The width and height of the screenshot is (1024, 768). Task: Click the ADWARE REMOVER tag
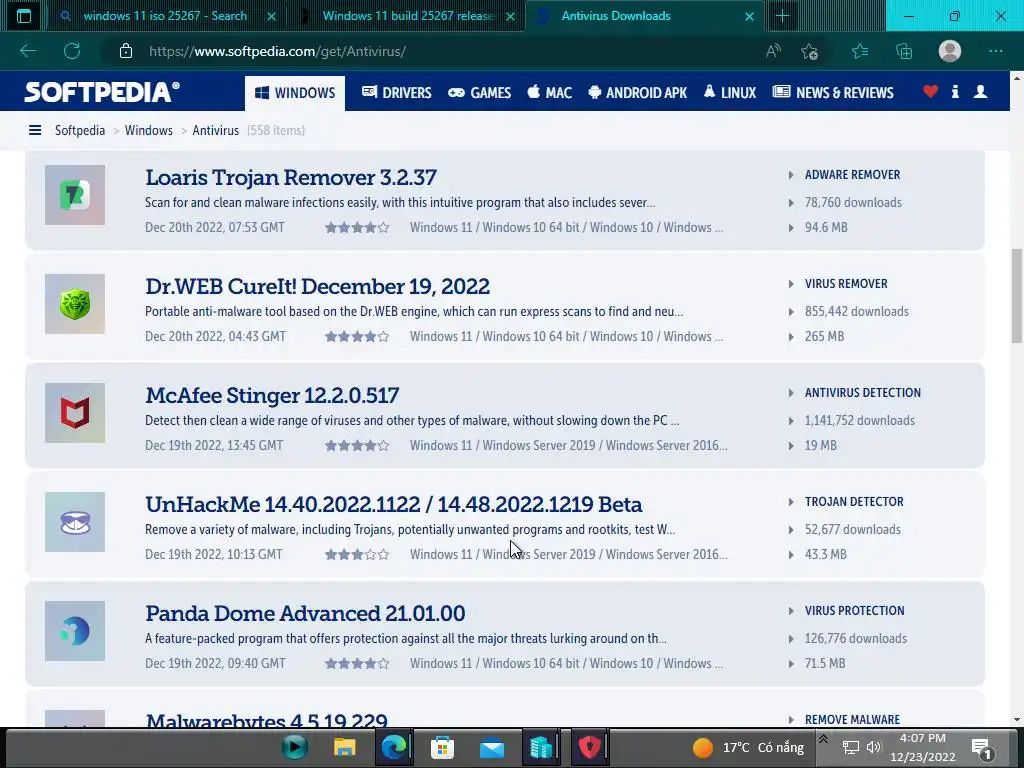852,174
